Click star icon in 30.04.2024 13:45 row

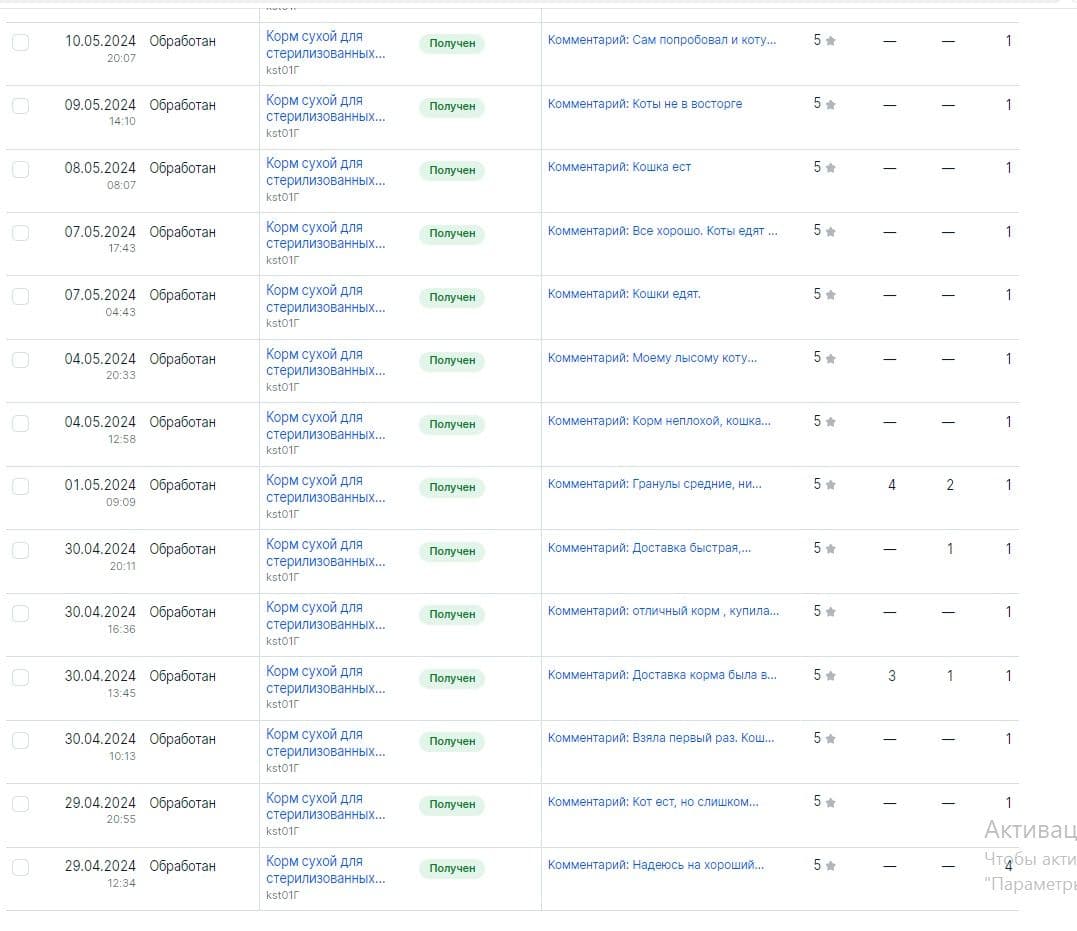pyautogui.click(x=830, y=676)
